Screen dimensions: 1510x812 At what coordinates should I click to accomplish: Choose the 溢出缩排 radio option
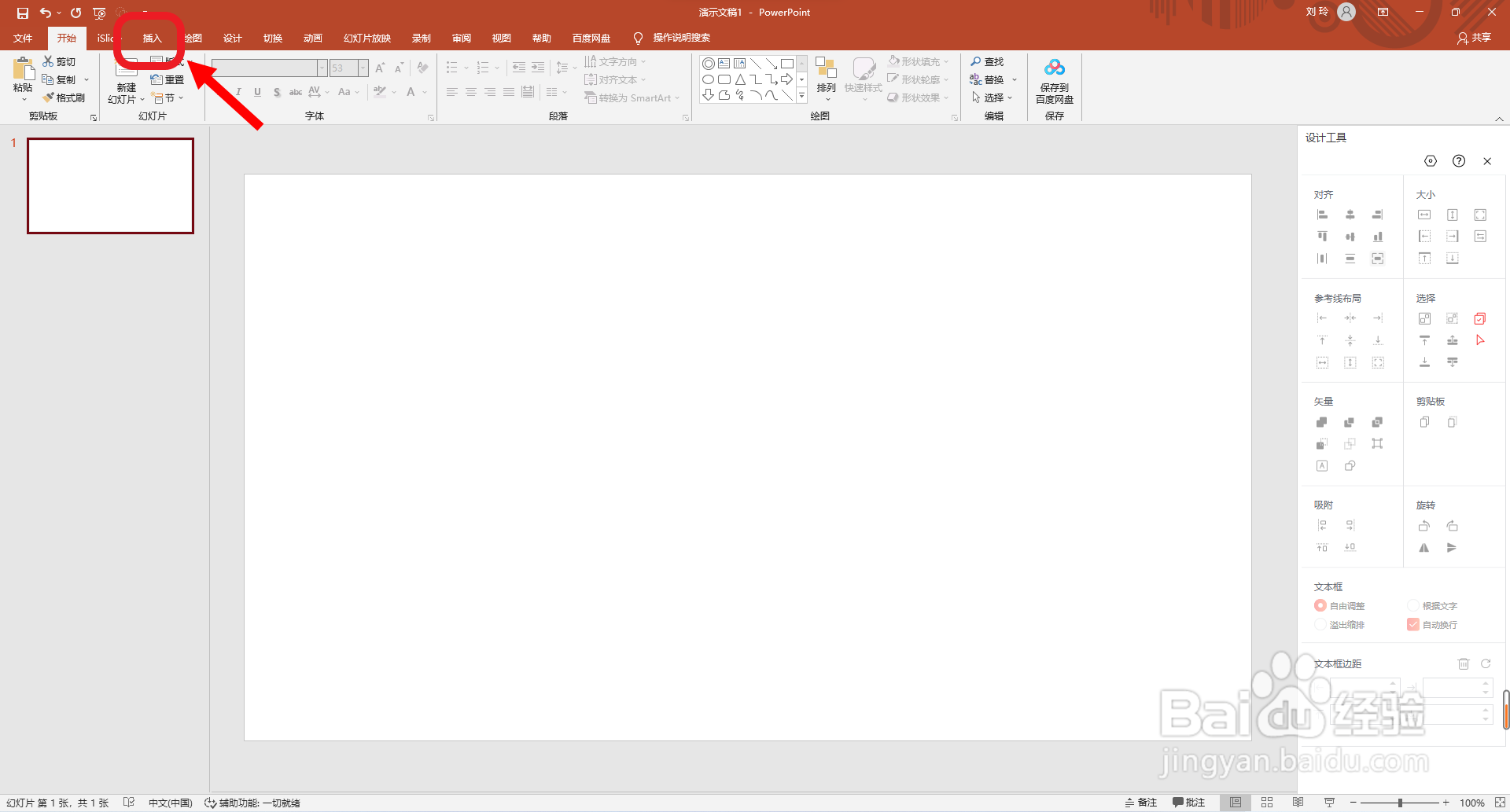pos(1340,624)
